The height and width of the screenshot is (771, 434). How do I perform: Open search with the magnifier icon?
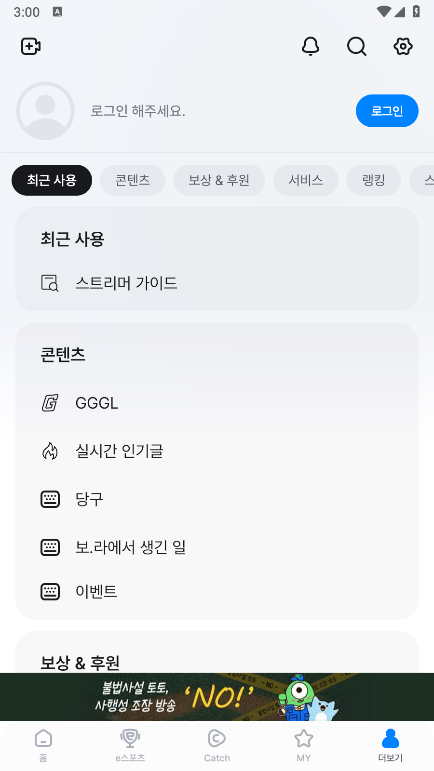tap(356, 47)
